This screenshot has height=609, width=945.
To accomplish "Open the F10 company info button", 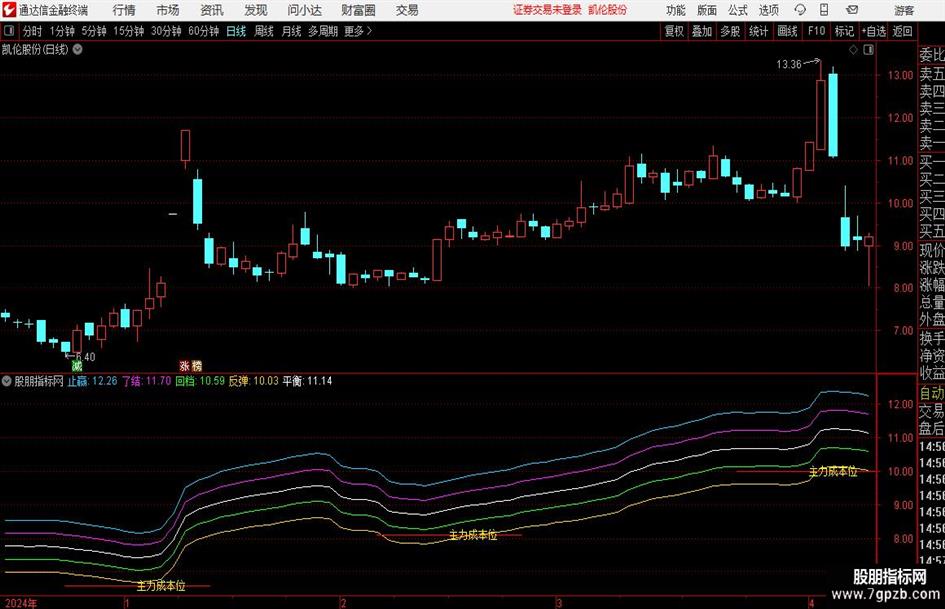I will [816, 31].
